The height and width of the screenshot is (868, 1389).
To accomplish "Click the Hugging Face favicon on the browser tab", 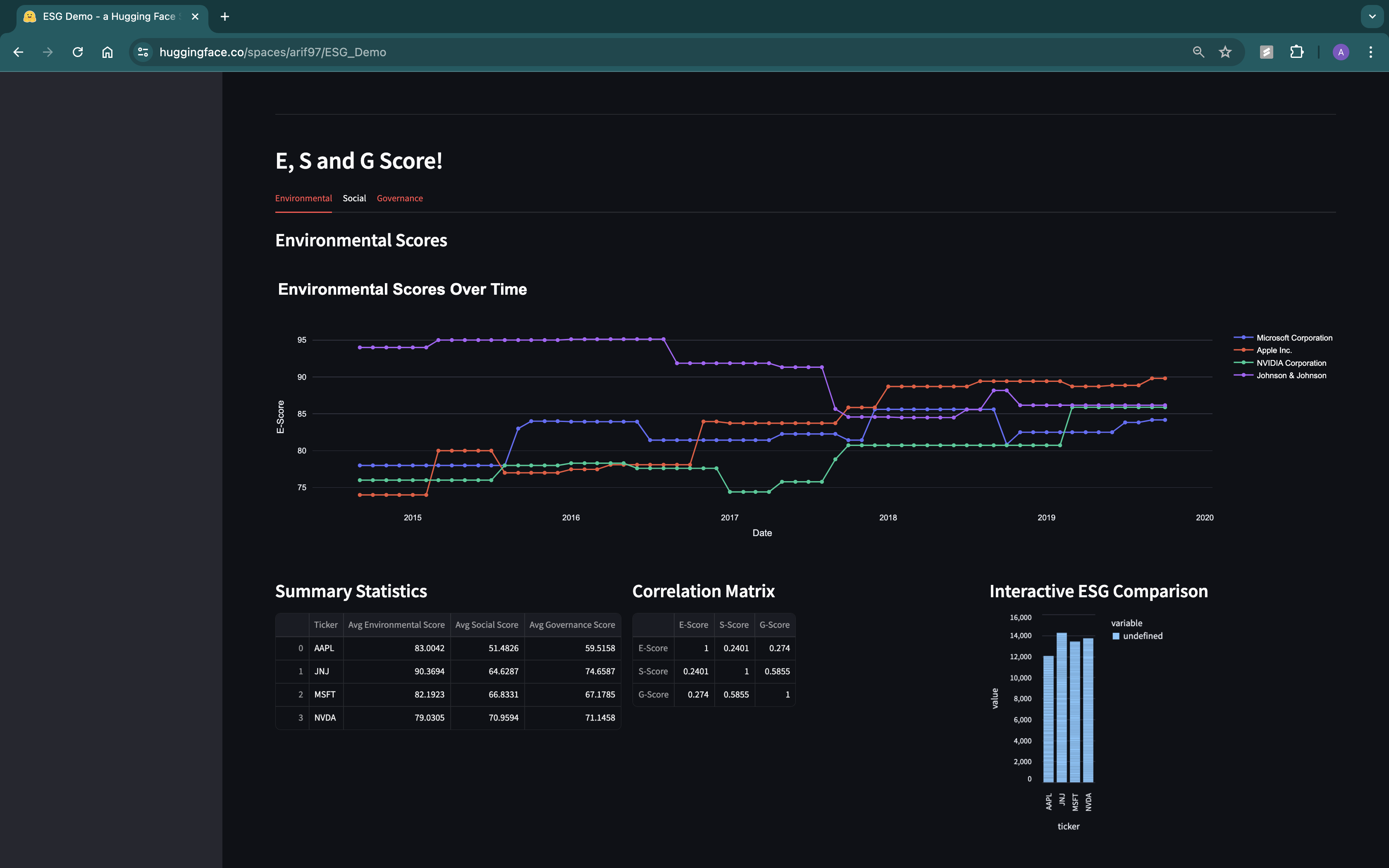I will [30, 16].
